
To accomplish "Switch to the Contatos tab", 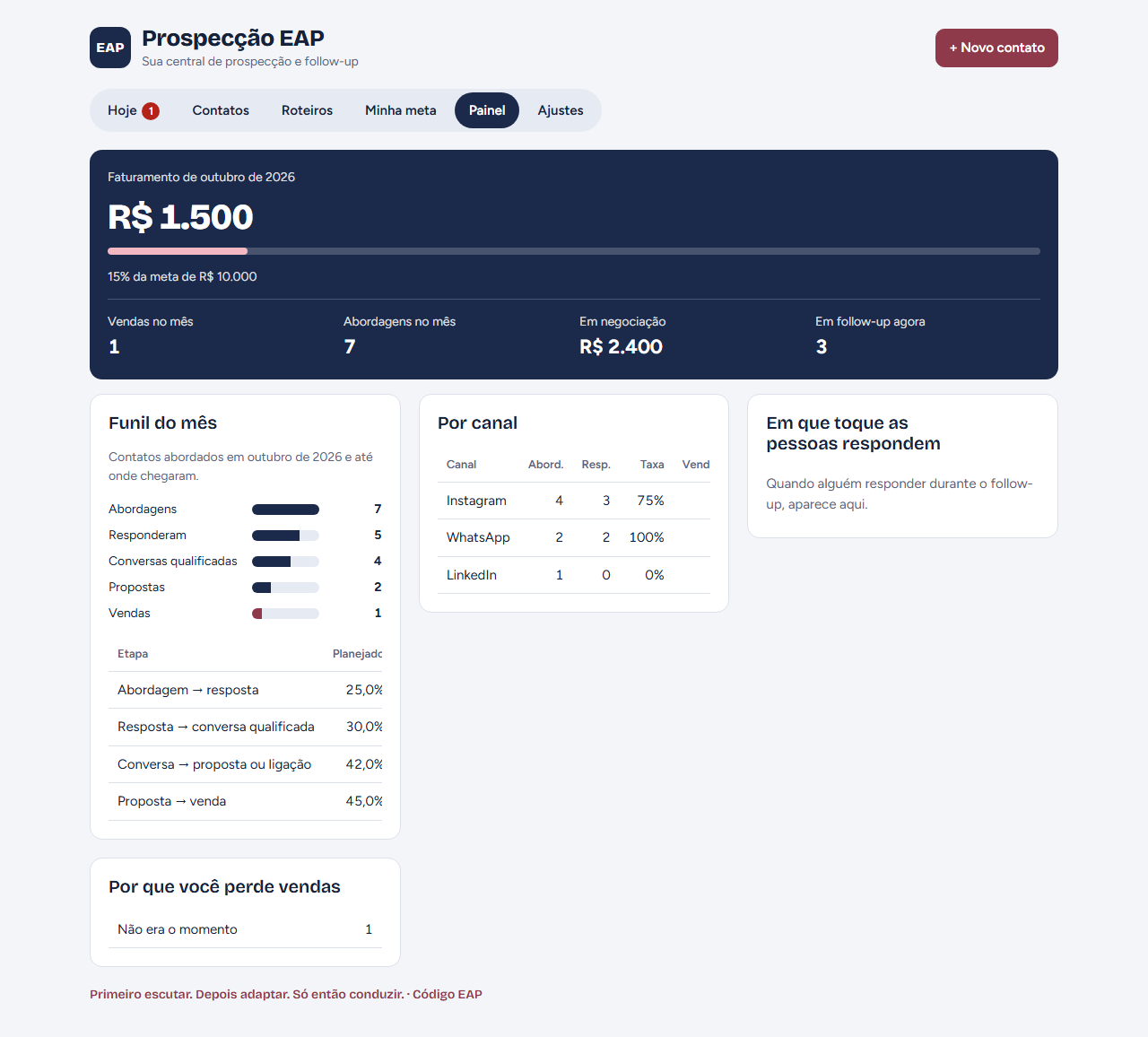I will pyautogui.click(x=221, y=110).
